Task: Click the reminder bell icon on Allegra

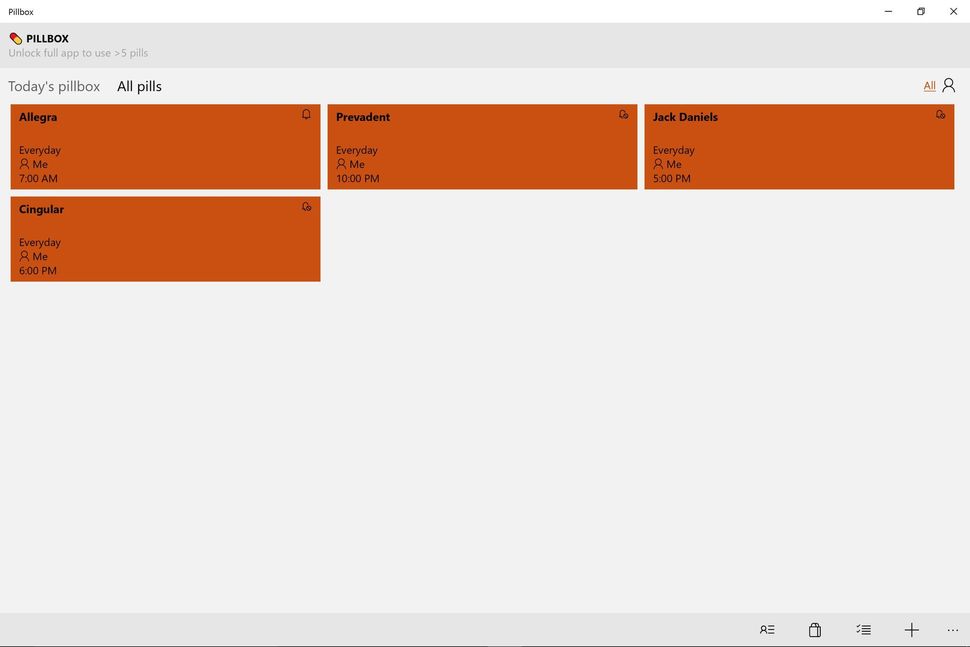Action: click(x=307, y=114)
